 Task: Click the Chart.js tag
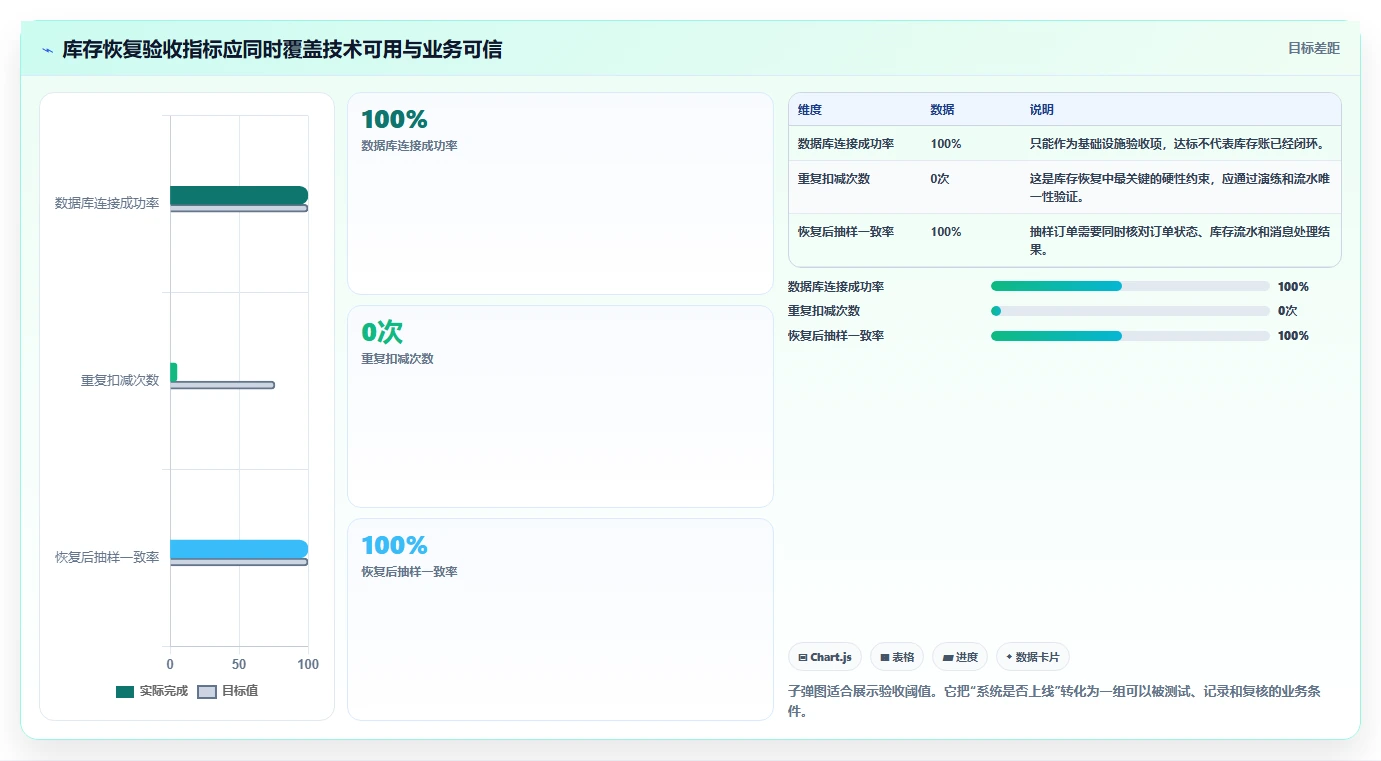coord(825,657)
